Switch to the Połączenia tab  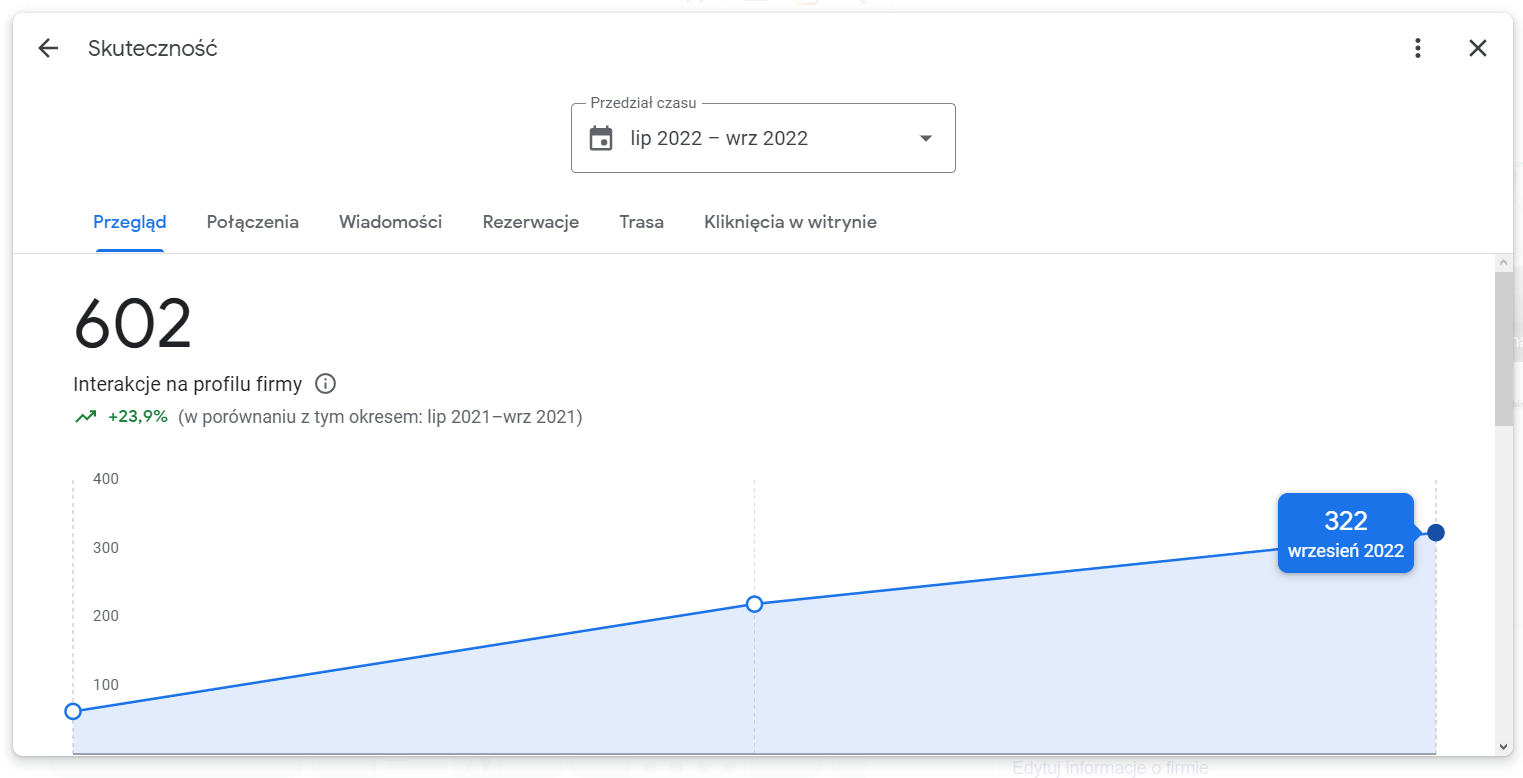click(252, 222)
